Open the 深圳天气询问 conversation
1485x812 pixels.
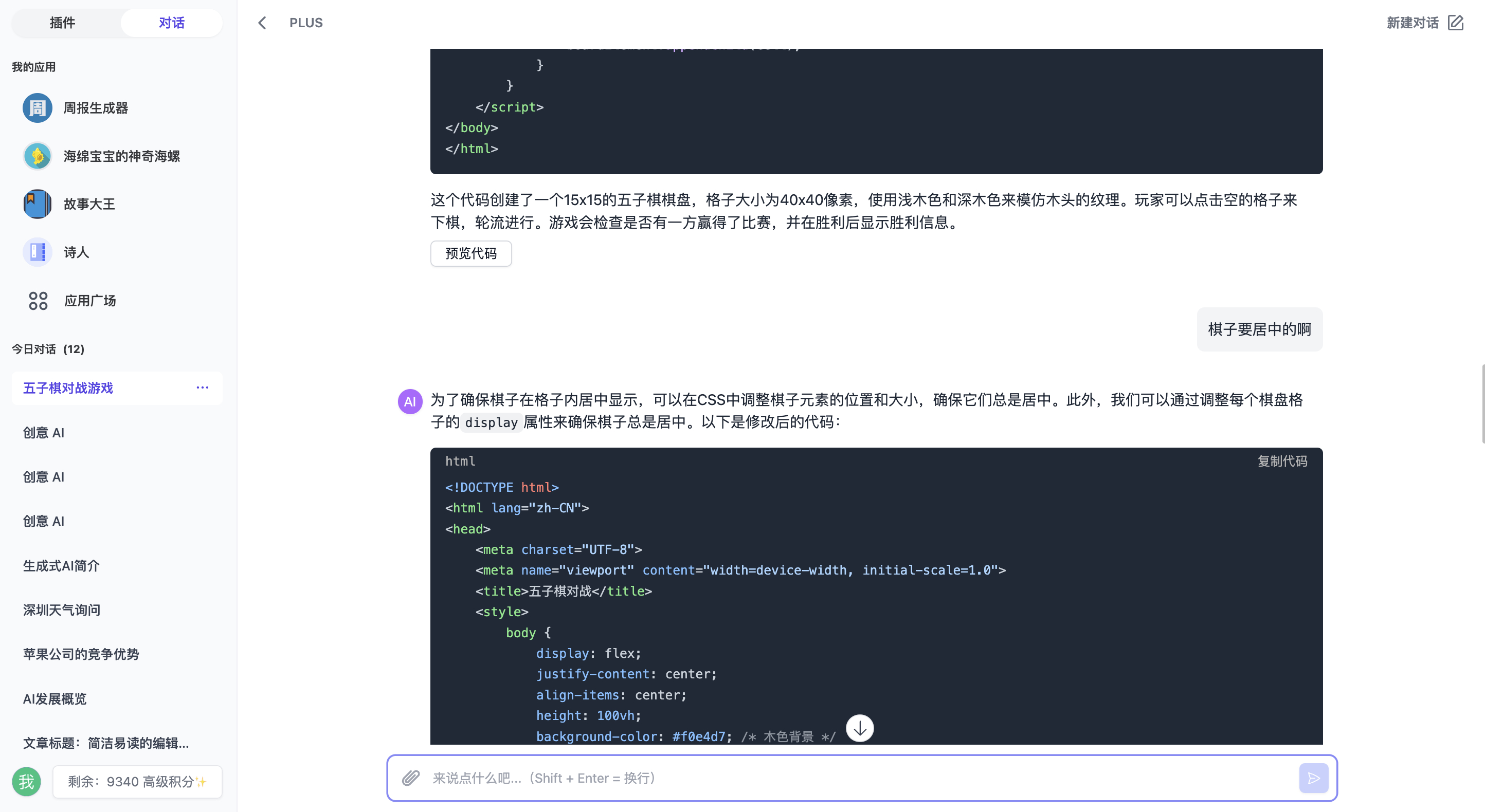click(62, 610)
